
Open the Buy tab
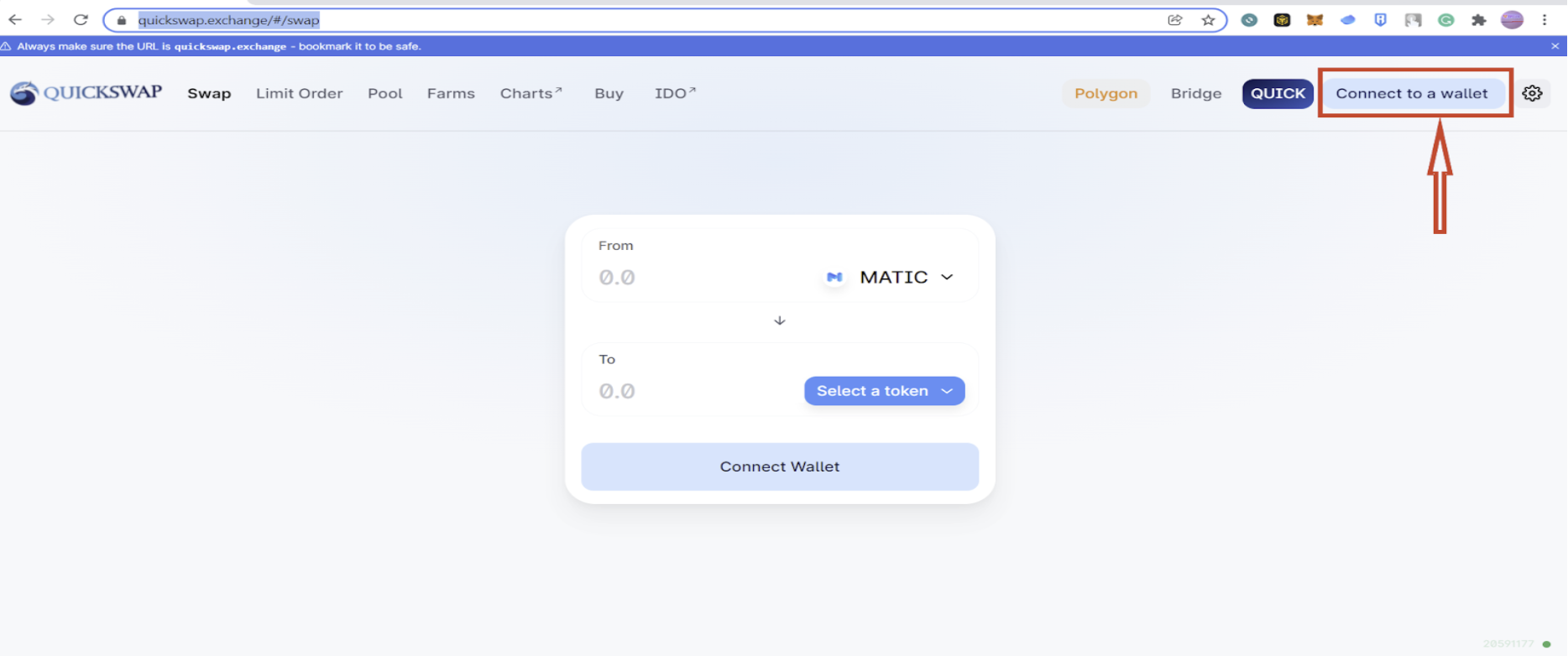point(609,93)
